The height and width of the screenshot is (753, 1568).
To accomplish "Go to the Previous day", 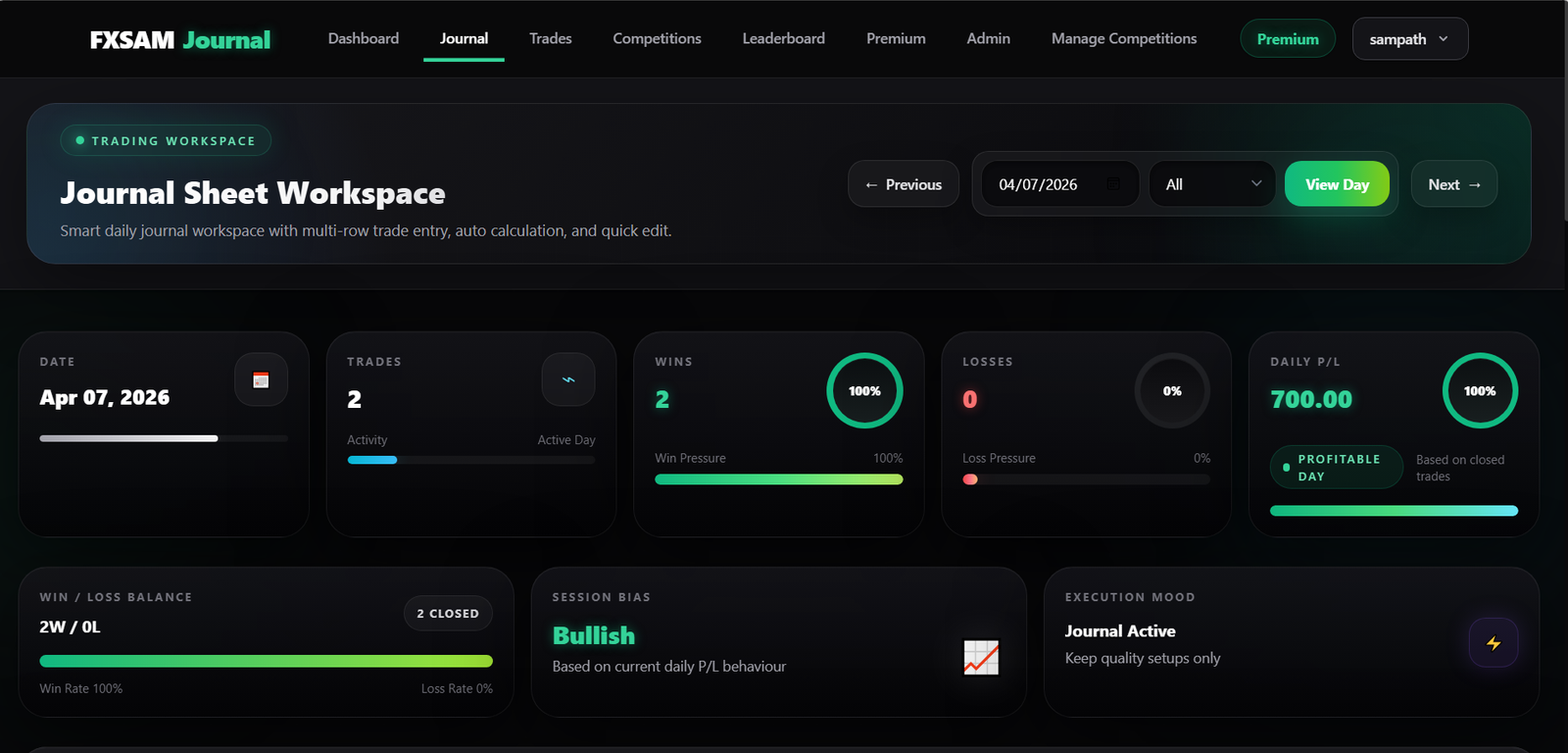I will [x=904, y=184].
